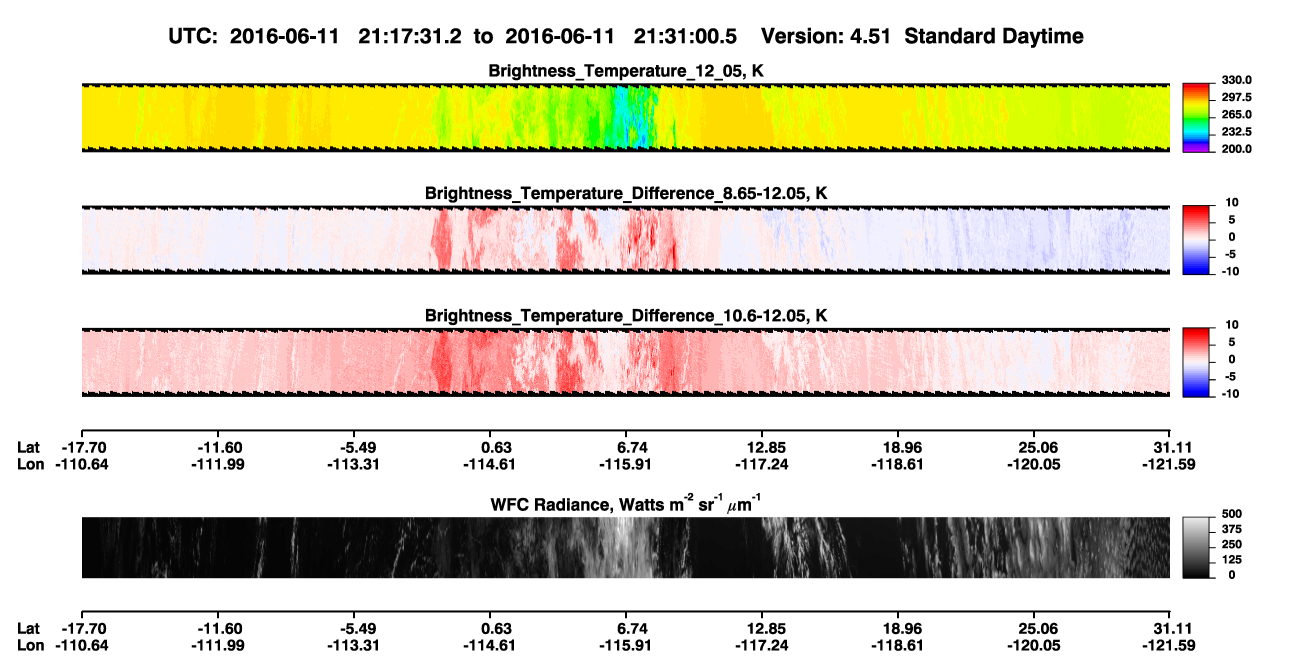1300x667 pixels.
Task: Click longitude -120.05 below the WFC Radiance panel
Action: tap(1033, 646)
